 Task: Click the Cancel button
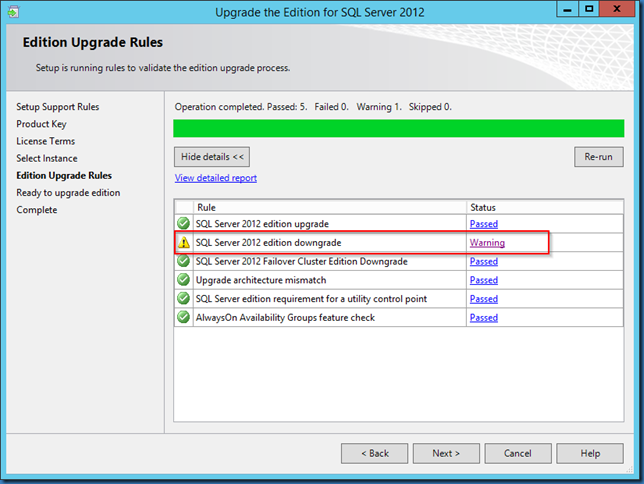[x=518, y=453]
